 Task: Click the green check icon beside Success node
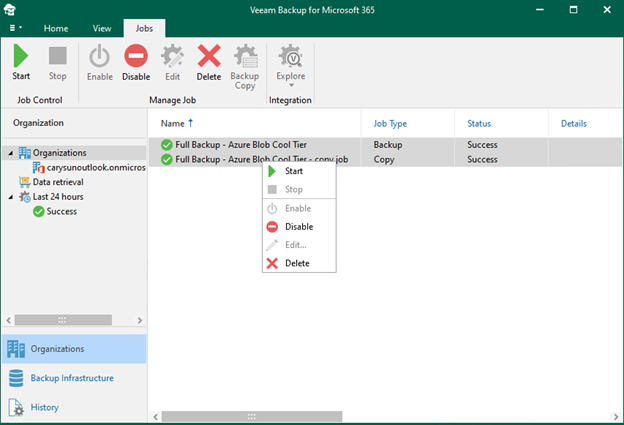(x=39, y=211)
